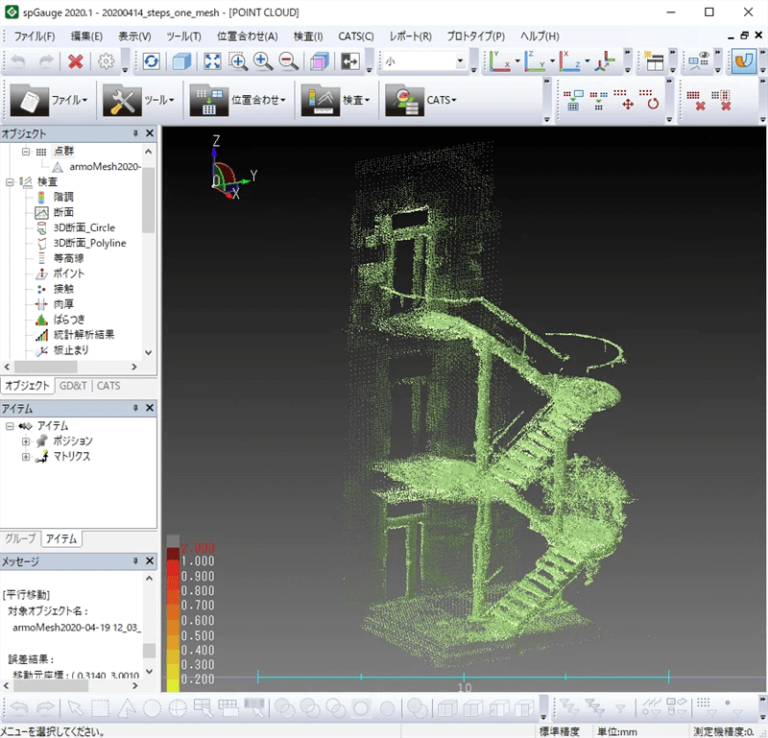This screenshot has width=768, height=738.
Task: Click the zoom in magnifier icon
Action: pos(263,62)
